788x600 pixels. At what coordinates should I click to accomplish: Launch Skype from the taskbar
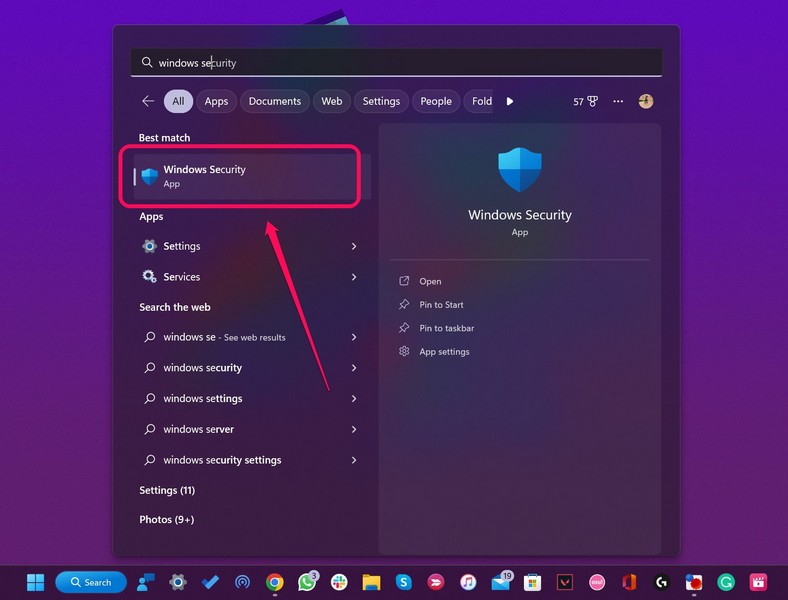pyautogui.click(x=404, y=582)
